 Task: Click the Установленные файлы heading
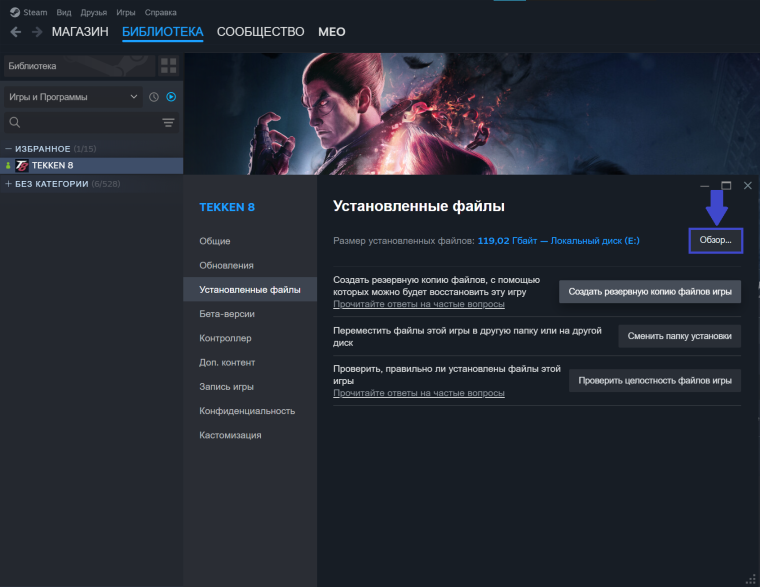point(419,206)
